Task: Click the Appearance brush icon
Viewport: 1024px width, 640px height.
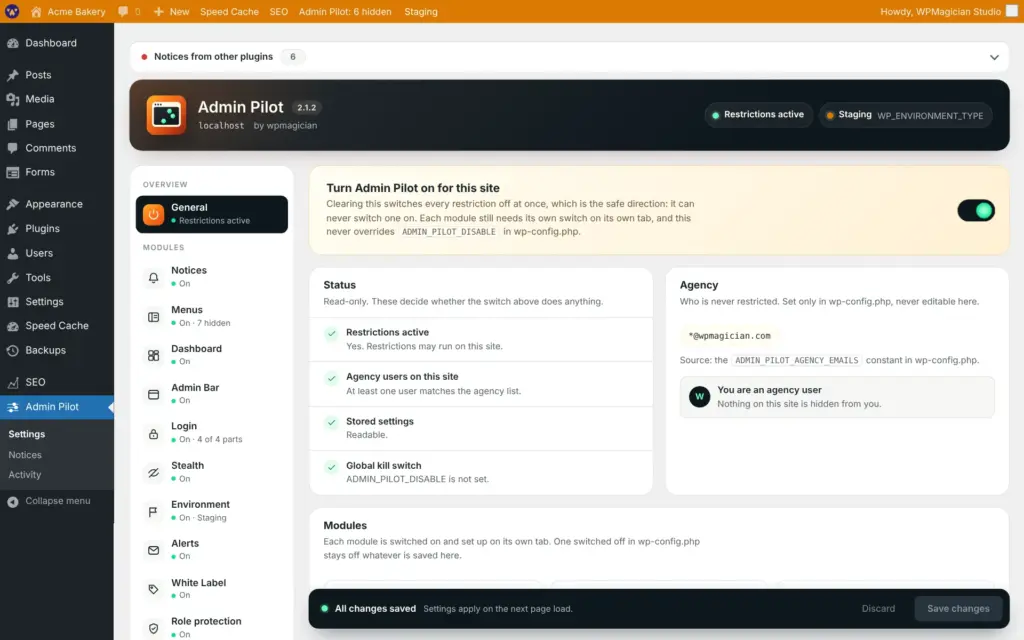Action: pyautogui.click(x=12, y=204)
